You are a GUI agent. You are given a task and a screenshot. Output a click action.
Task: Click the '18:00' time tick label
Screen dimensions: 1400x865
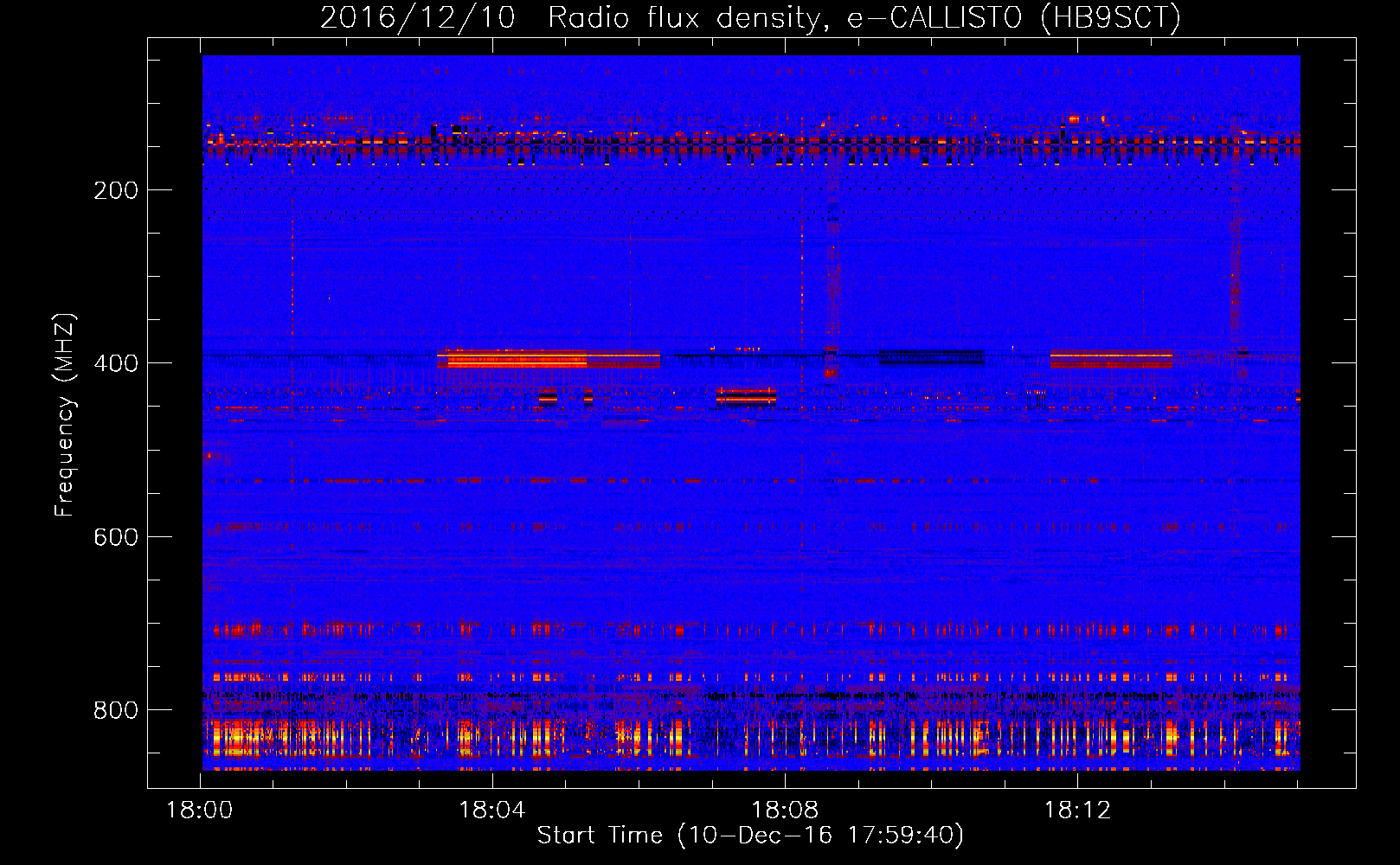point(200,811)
